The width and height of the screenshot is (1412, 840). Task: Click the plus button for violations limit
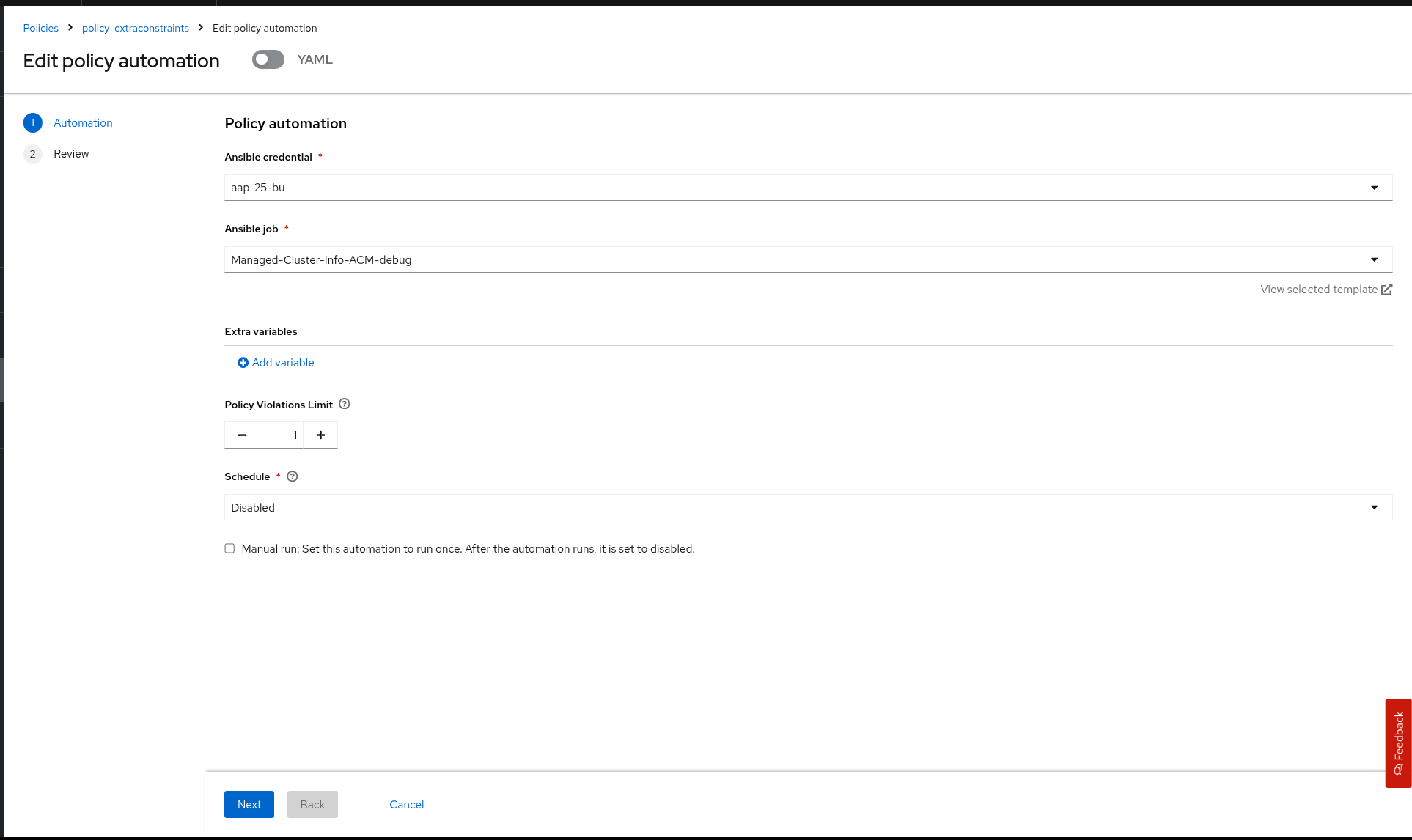pos(320,435)
